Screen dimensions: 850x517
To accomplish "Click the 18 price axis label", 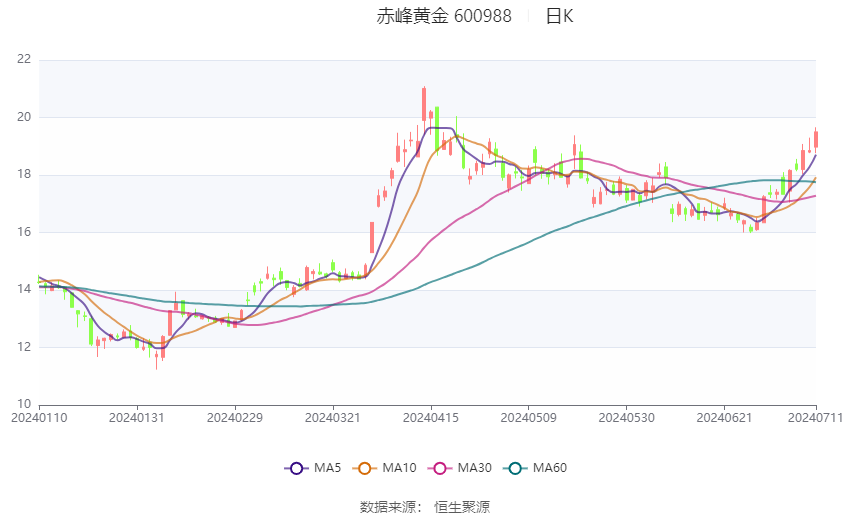I will pos(24,175).
